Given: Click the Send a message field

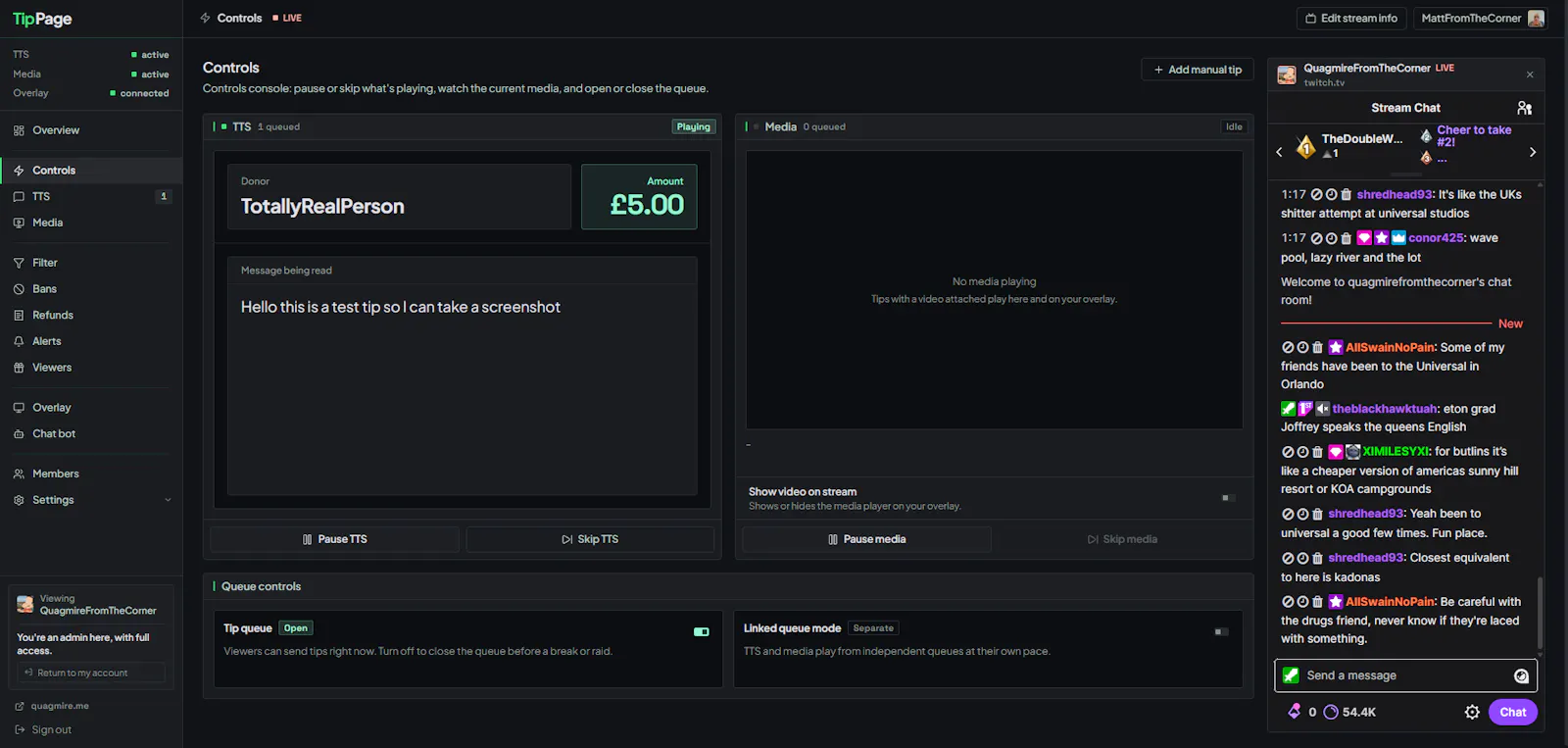Looking at the screenshot, I should point(1405,675).
